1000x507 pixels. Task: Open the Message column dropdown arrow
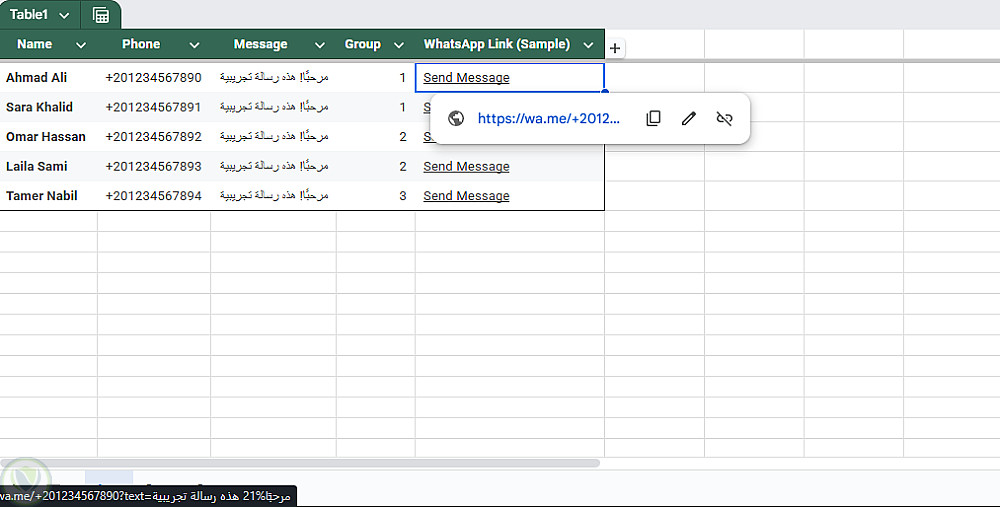coord(320,45)
